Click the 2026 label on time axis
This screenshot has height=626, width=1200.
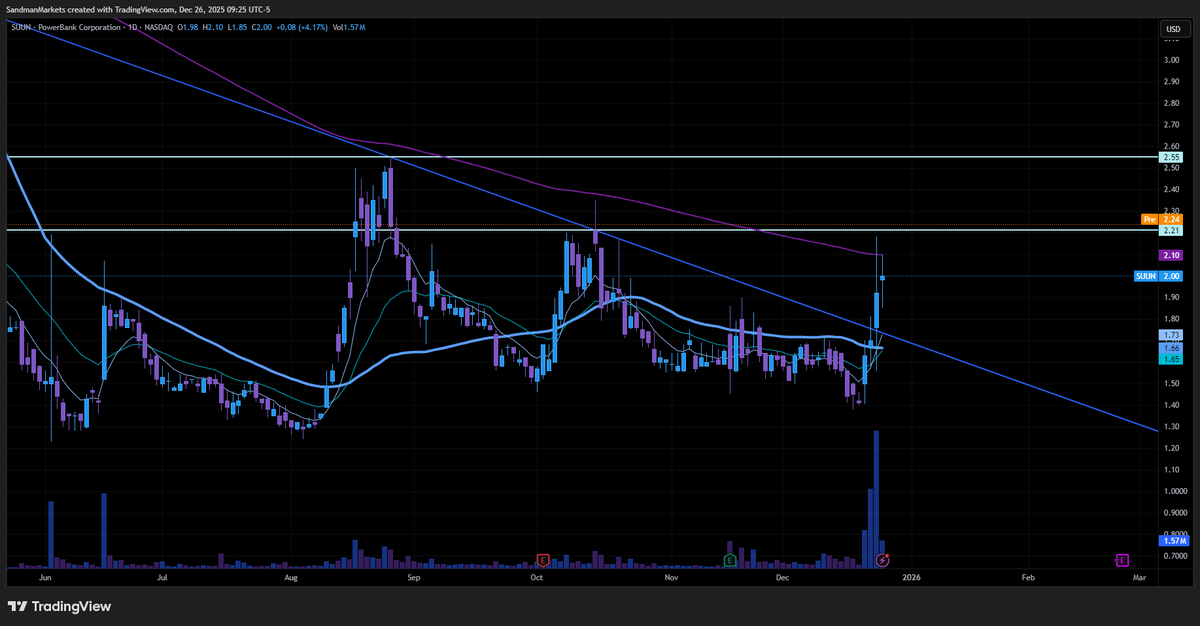coord(911,577)
